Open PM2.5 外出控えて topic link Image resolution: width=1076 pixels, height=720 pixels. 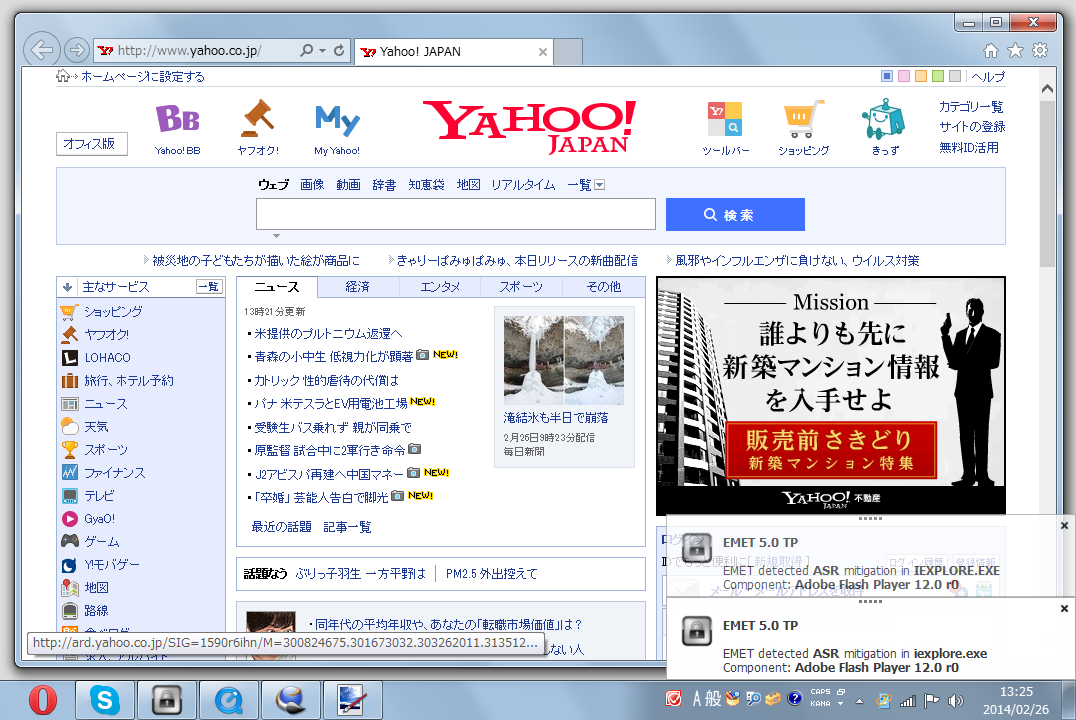click(x=491, y=574)
